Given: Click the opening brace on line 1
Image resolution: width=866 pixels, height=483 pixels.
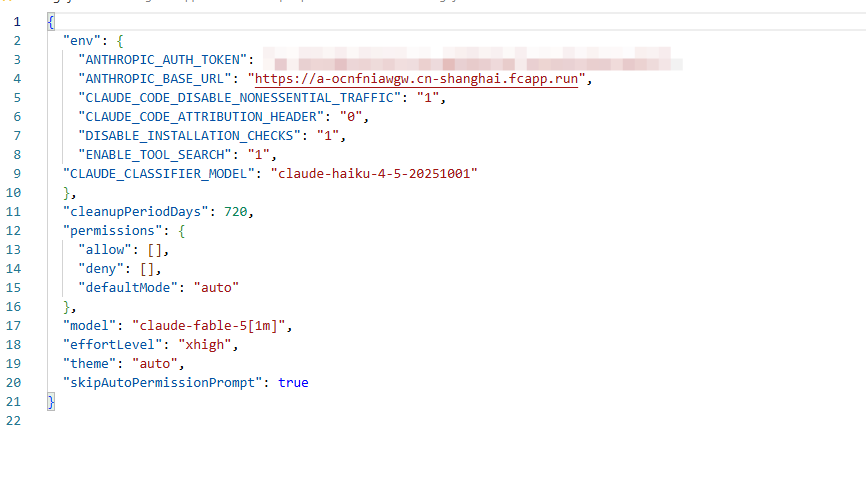Looking at the screenshot, I should pos(51,22).
